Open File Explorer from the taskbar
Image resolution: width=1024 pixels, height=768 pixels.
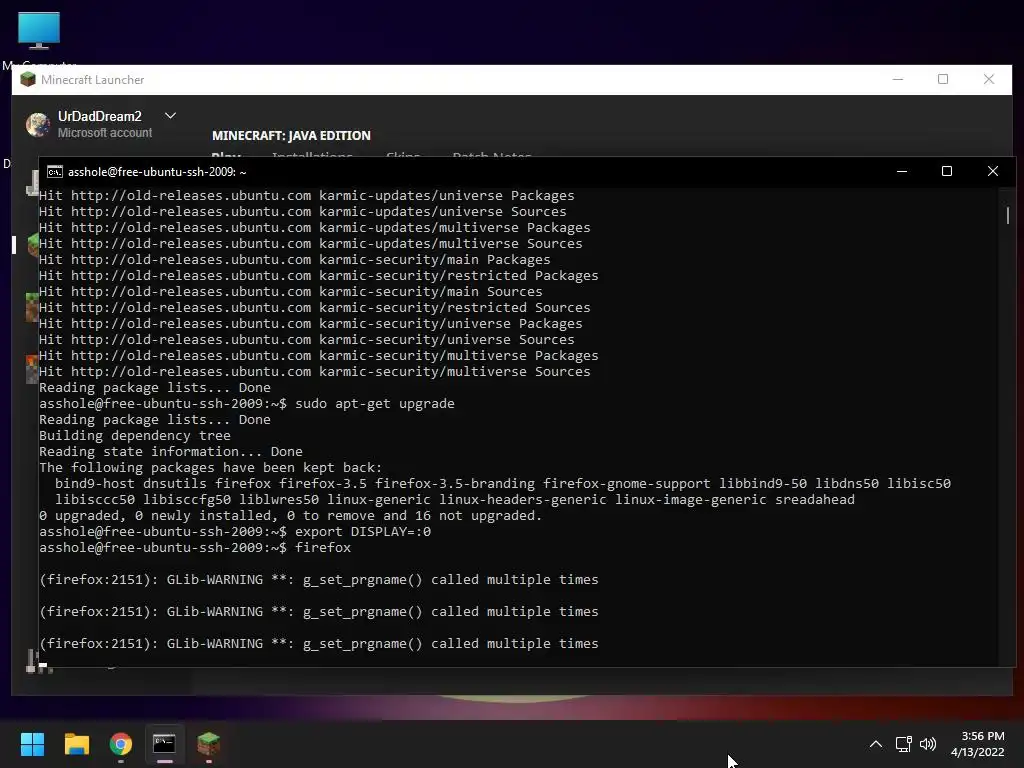pyautogui.click(x=76, y=744)
